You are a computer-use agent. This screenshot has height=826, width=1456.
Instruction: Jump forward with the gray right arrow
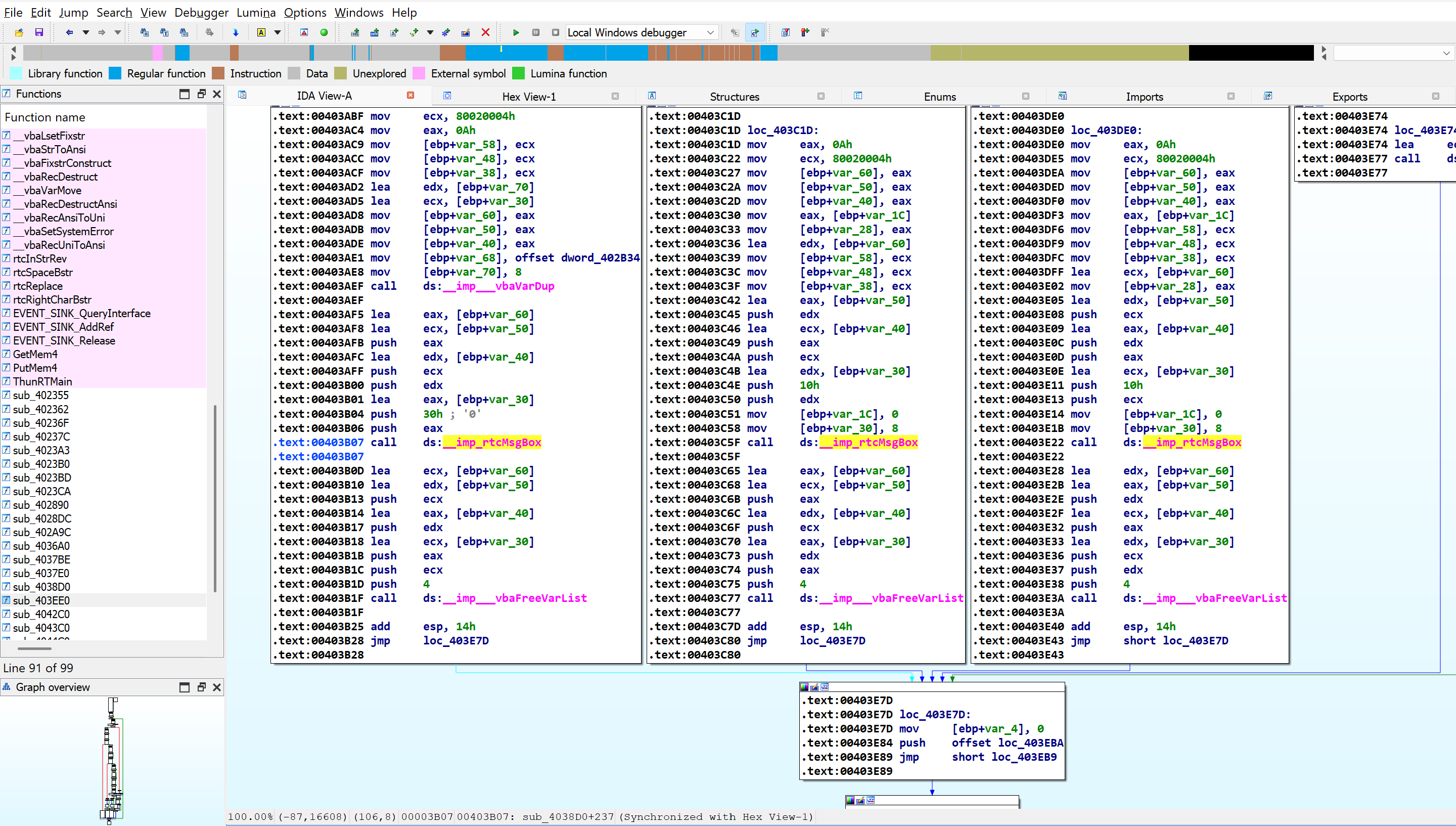102,32
